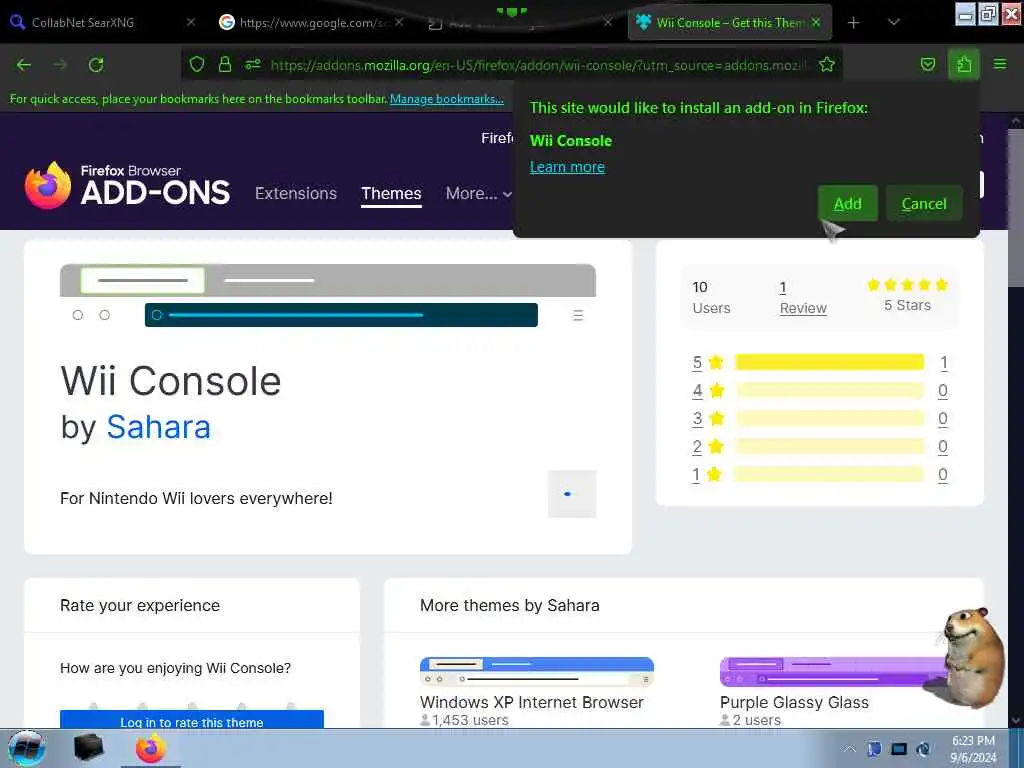The image size is (1024, 768).
Task: Show hidden system tray icons
Action: pyautogui.click(x=848, y=748)
